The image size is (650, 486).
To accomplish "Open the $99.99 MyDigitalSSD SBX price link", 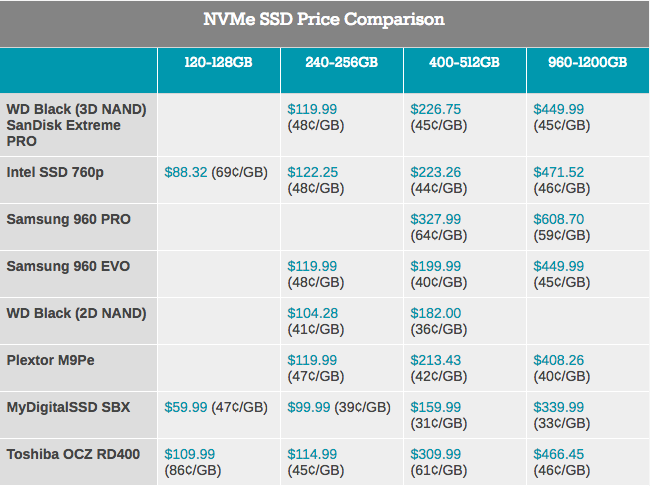I will pos(308,407).
